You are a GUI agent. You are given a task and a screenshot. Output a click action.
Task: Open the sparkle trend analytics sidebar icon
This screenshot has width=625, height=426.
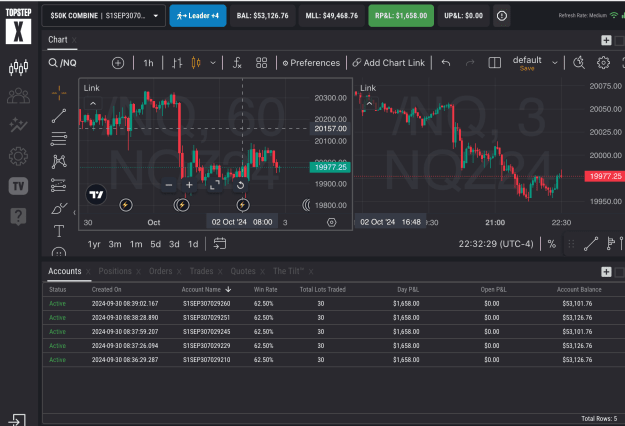coord(18,125)
